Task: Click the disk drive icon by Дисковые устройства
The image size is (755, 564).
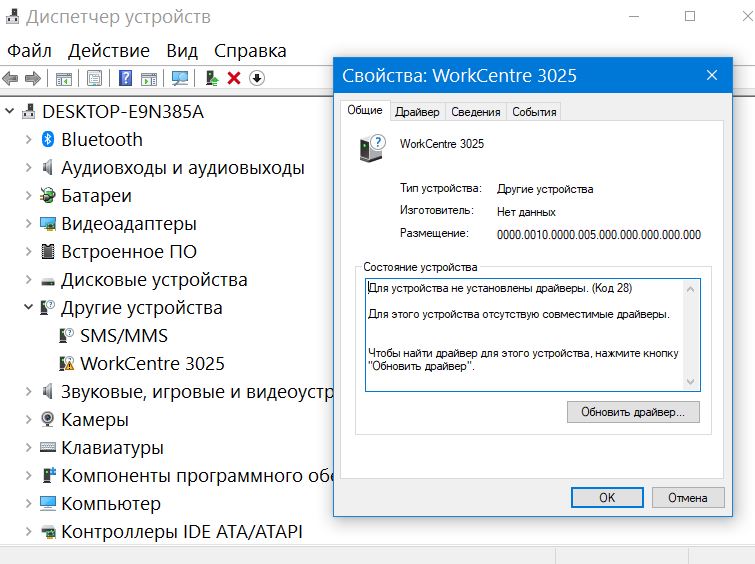Action: [x=48, y=281]
